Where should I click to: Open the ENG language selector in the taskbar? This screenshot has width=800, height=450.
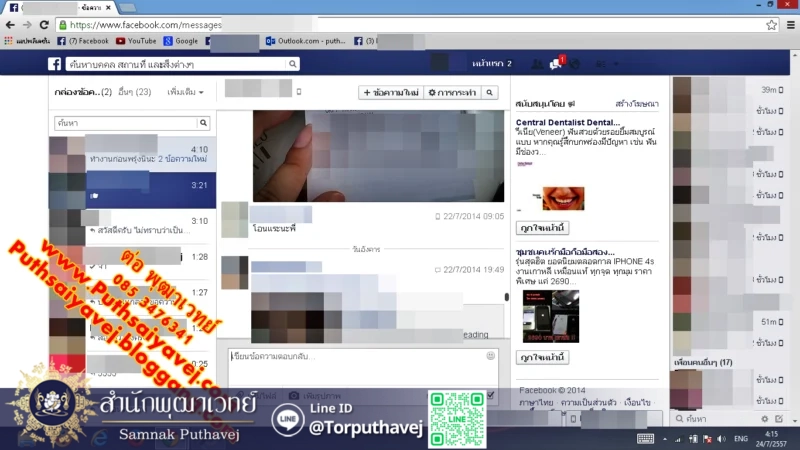(x=741, y=439)
